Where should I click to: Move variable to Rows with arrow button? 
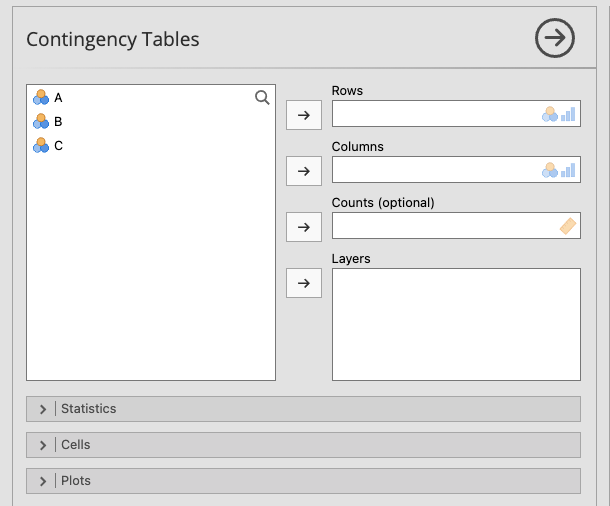click(x=304, y=115)
